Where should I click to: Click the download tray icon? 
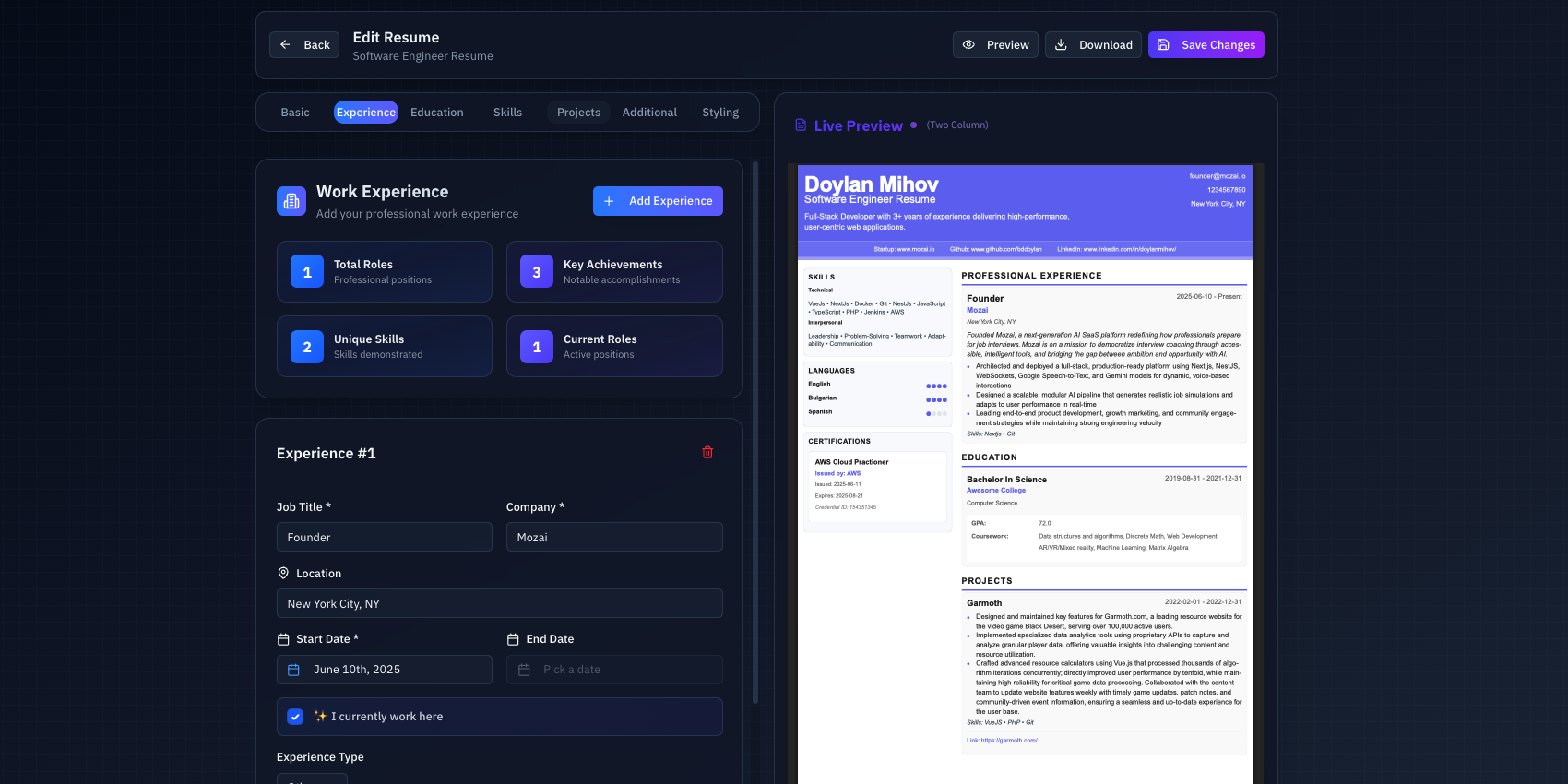click(1061, 44)
